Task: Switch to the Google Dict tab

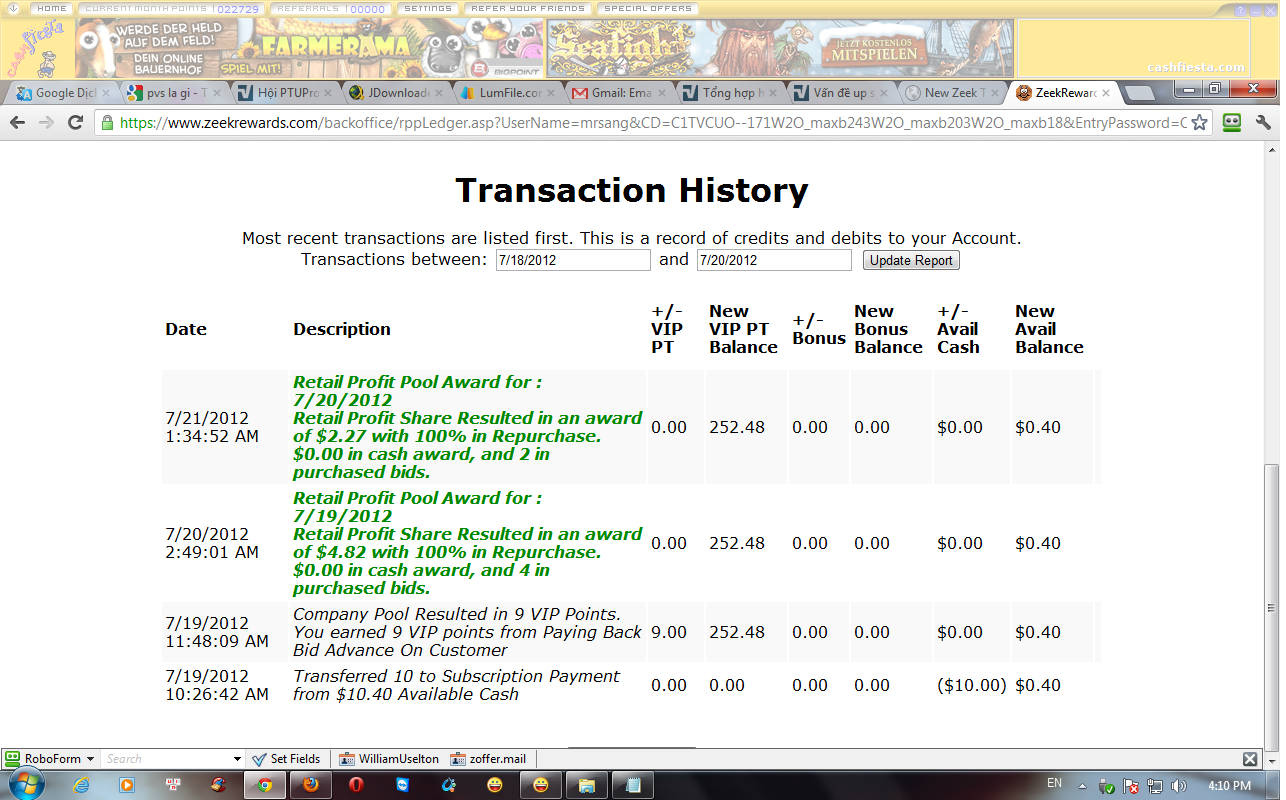Action: [62, 93]
